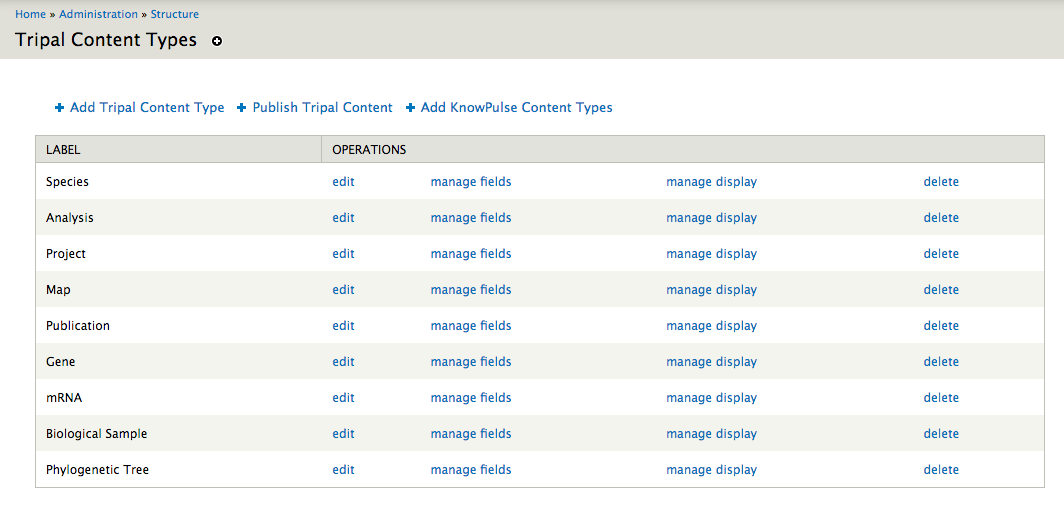This screenshot has height=507, width=1064.
Task: Manage fields for Analysis
Action: (471, 218)
